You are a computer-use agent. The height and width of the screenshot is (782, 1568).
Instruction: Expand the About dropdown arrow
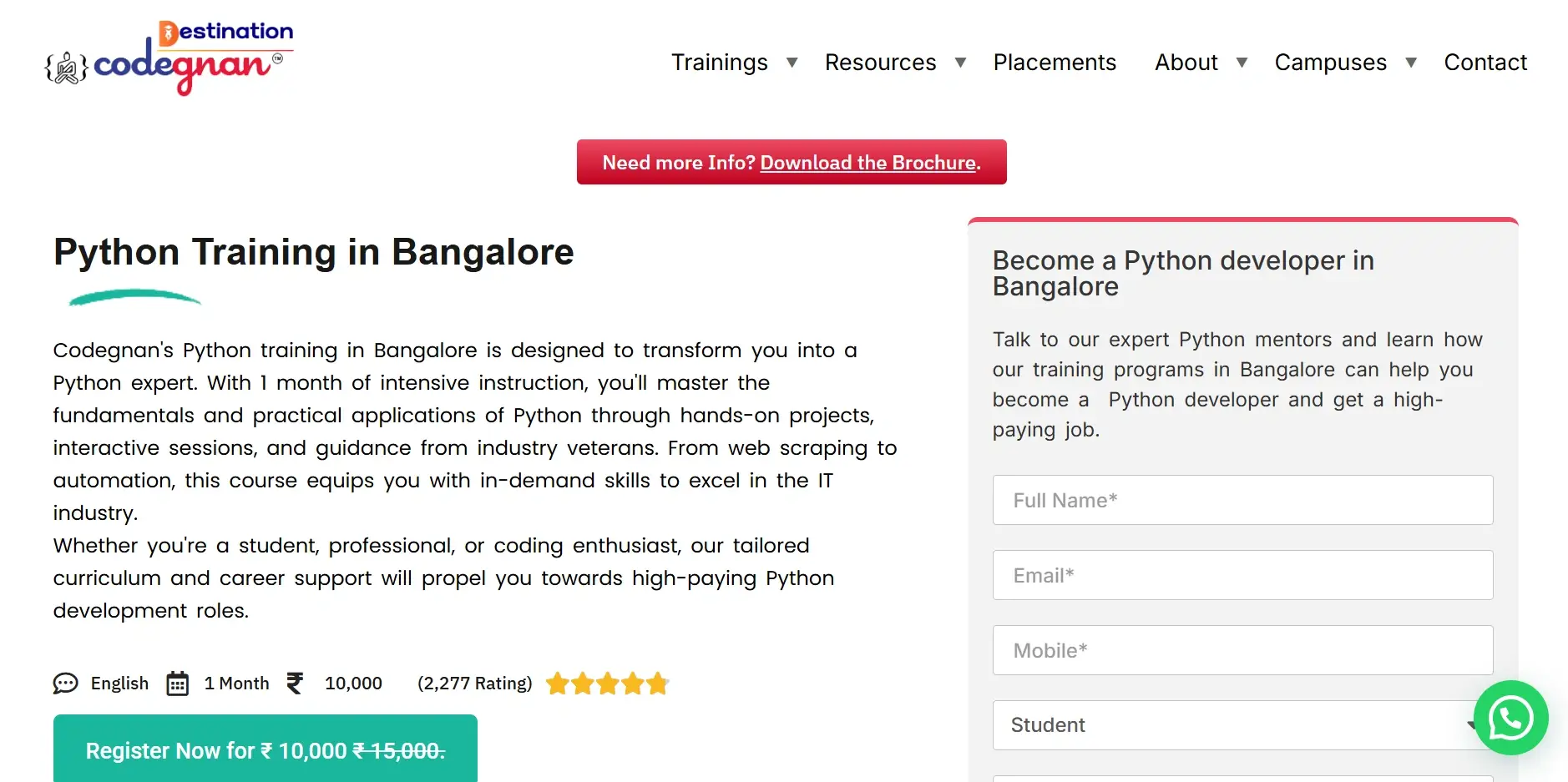tap(1242, 63)
